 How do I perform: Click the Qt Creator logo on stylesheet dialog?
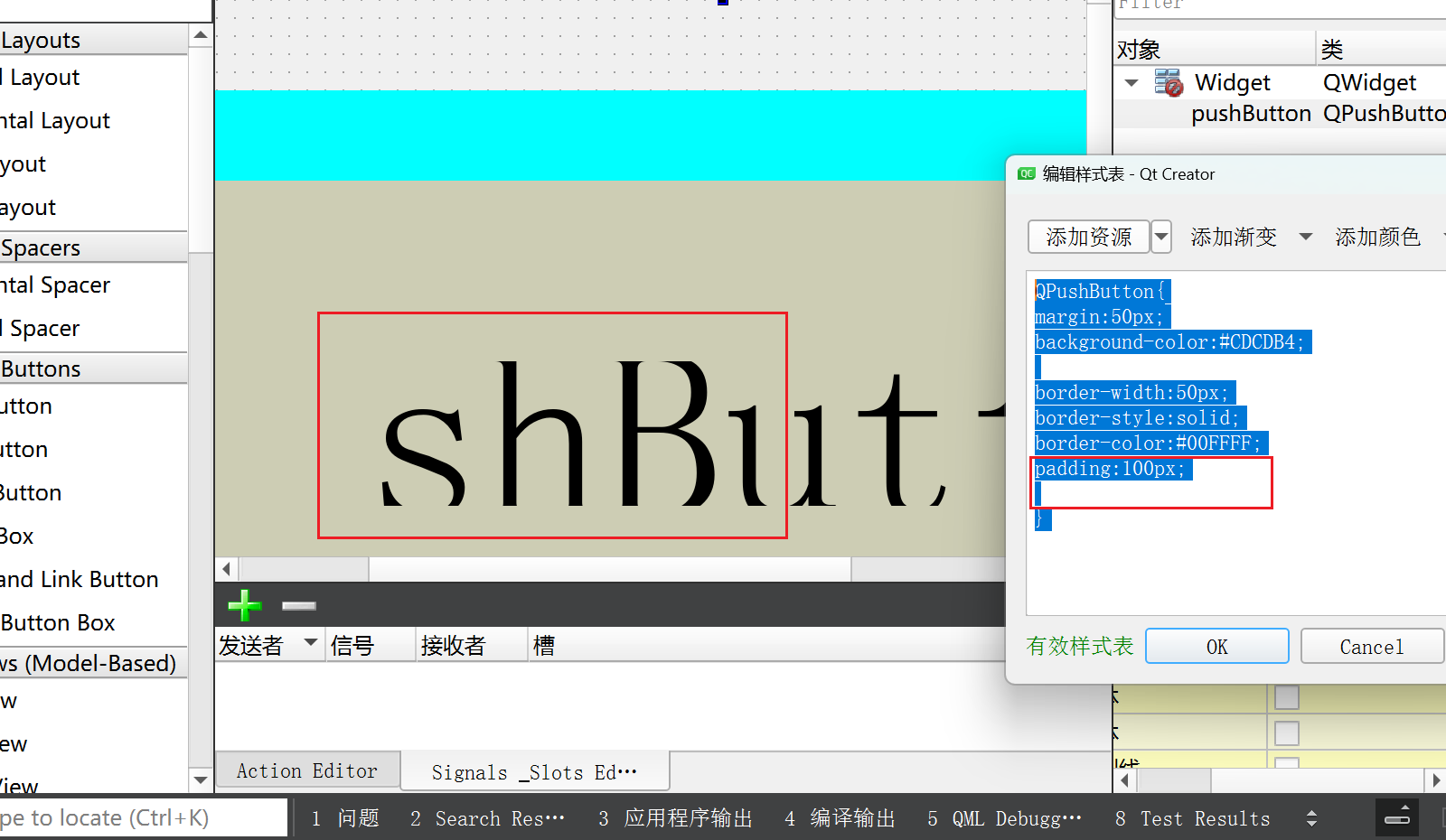coord(1027,173)
